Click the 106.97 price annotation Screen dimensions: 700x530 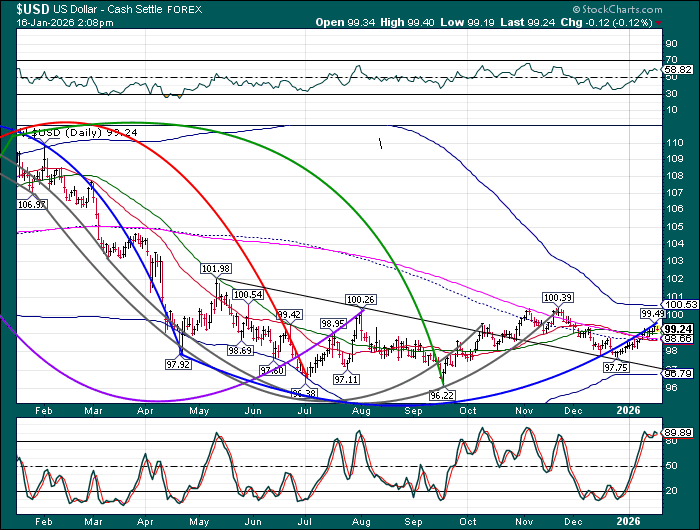[32, 204]
